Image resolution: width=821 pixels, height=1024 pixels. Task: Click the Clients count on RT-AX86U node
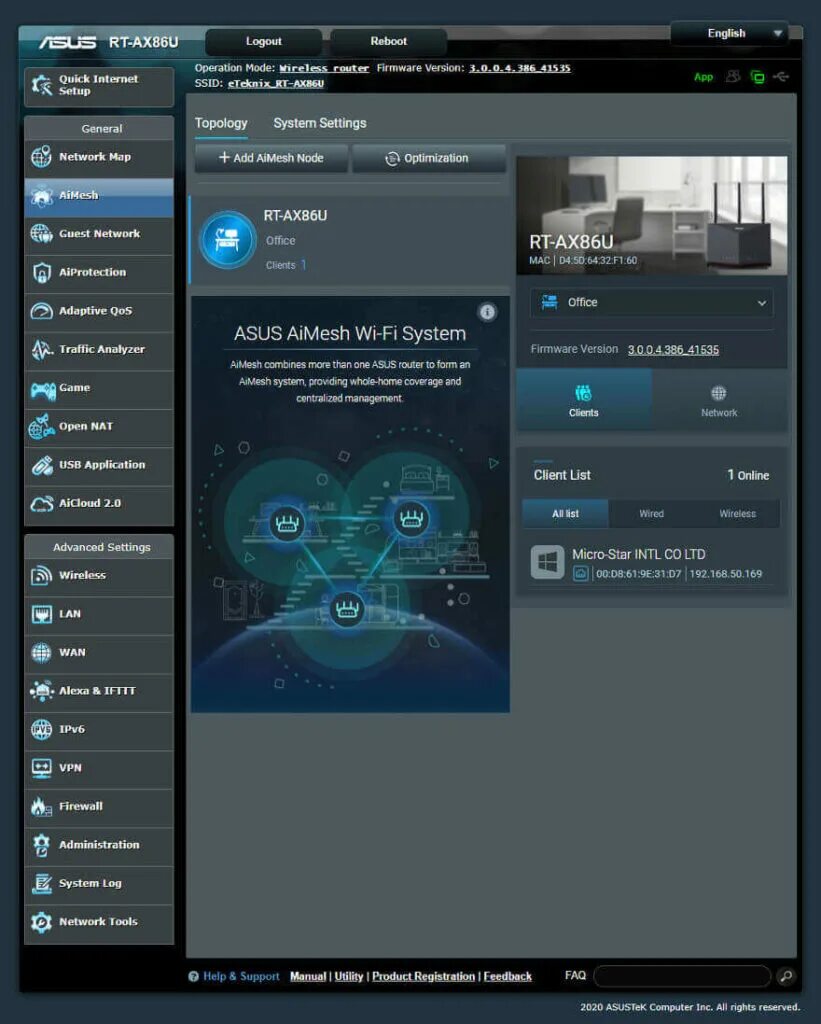286,265
